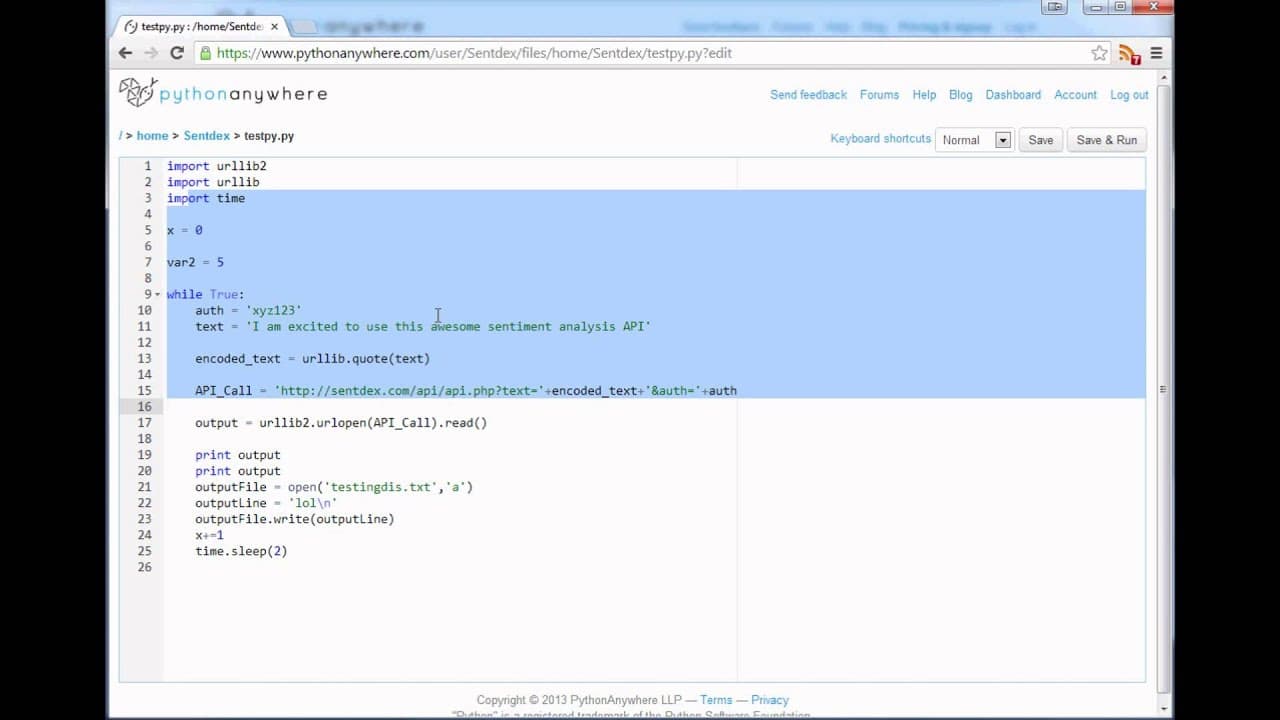Go back with browser back arrow

[x=125, y=53]
